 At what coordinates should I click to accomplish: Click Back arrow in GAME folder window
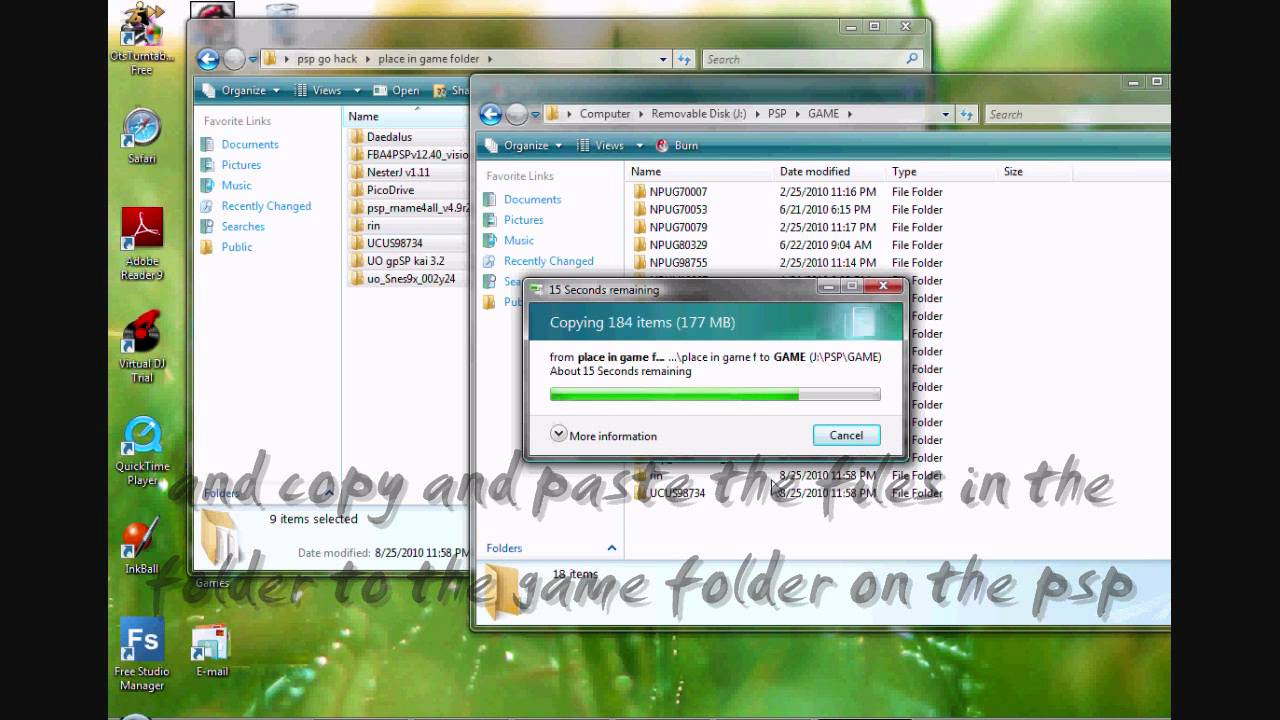click(x=490, y=114)
